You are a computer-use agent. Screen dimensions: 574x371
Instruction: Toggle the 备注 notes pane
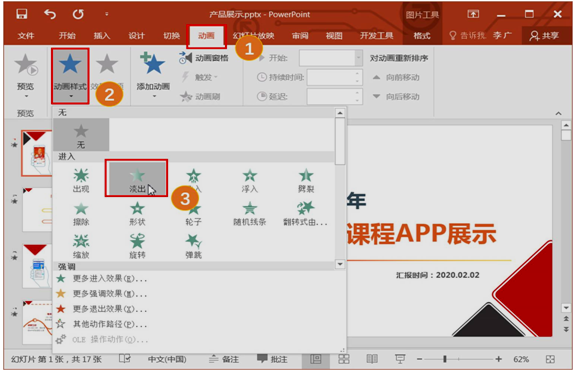223,359
